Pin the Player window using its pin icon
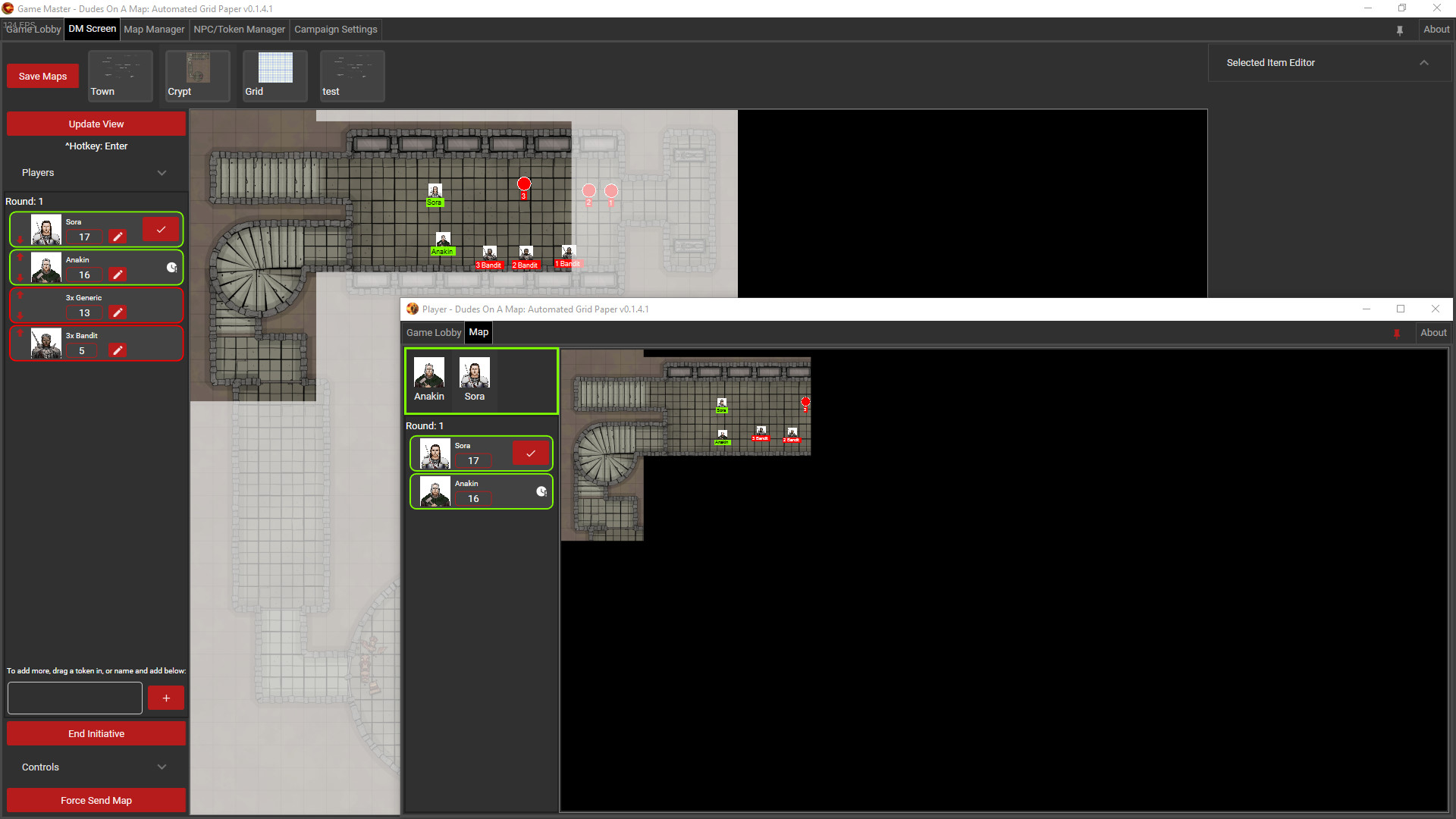 point(1397,333)
